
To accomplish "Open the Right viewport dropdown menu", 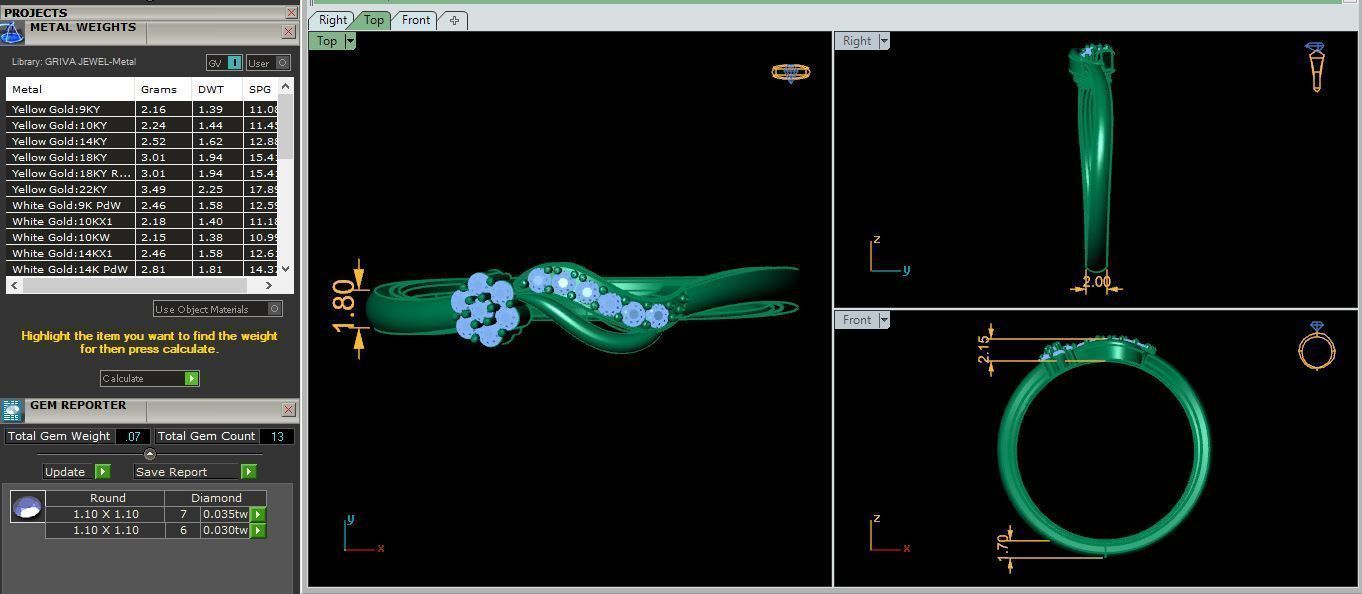I will point(884,41).
